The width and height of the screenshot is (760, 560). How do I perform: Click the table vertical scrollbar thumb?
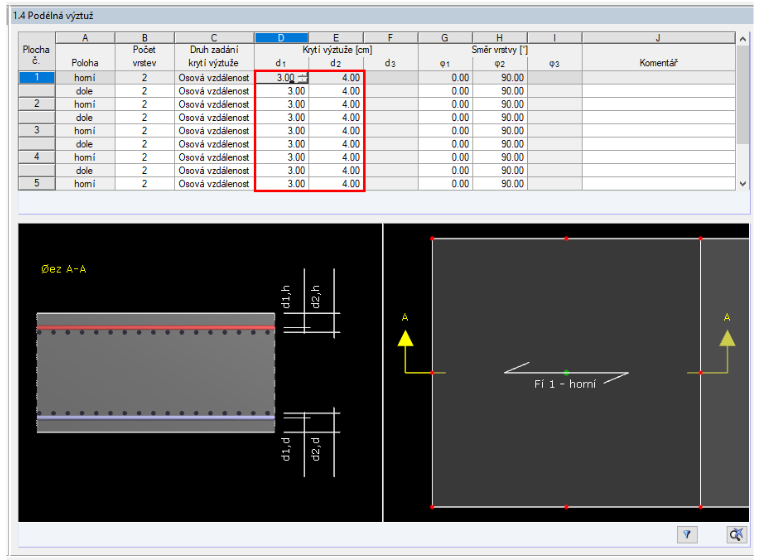point(743,95)
